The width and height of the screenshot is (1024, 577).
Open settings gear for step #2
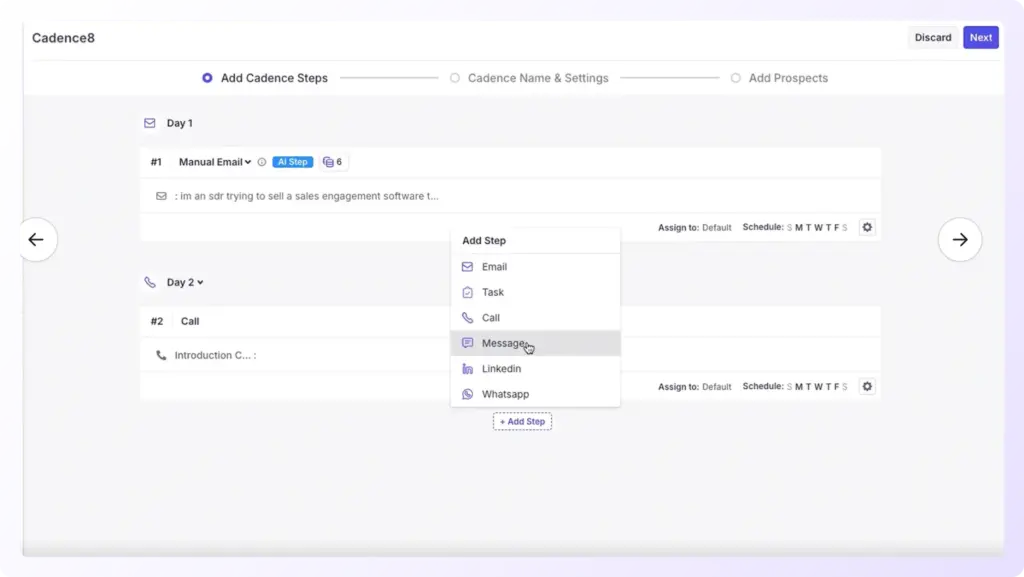click(866, 386)
